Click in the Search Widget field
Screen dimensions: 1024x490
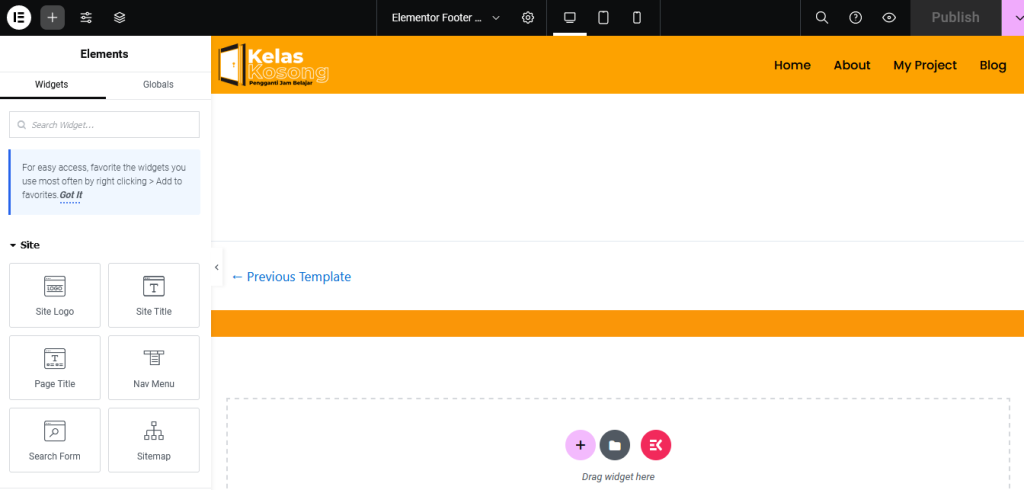[x=105, y=125]
